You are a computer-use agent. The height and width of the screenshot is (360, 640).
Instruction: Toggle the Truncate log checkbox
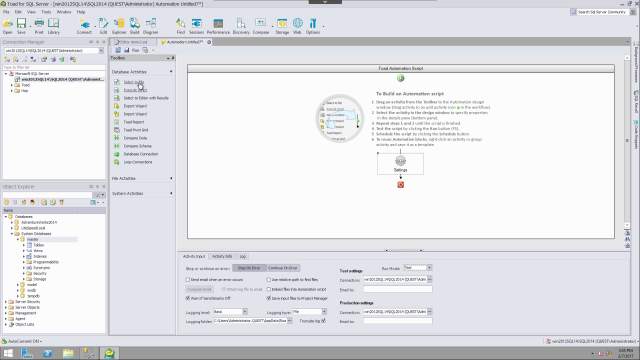pyautogui.click(x=323, y=321)
